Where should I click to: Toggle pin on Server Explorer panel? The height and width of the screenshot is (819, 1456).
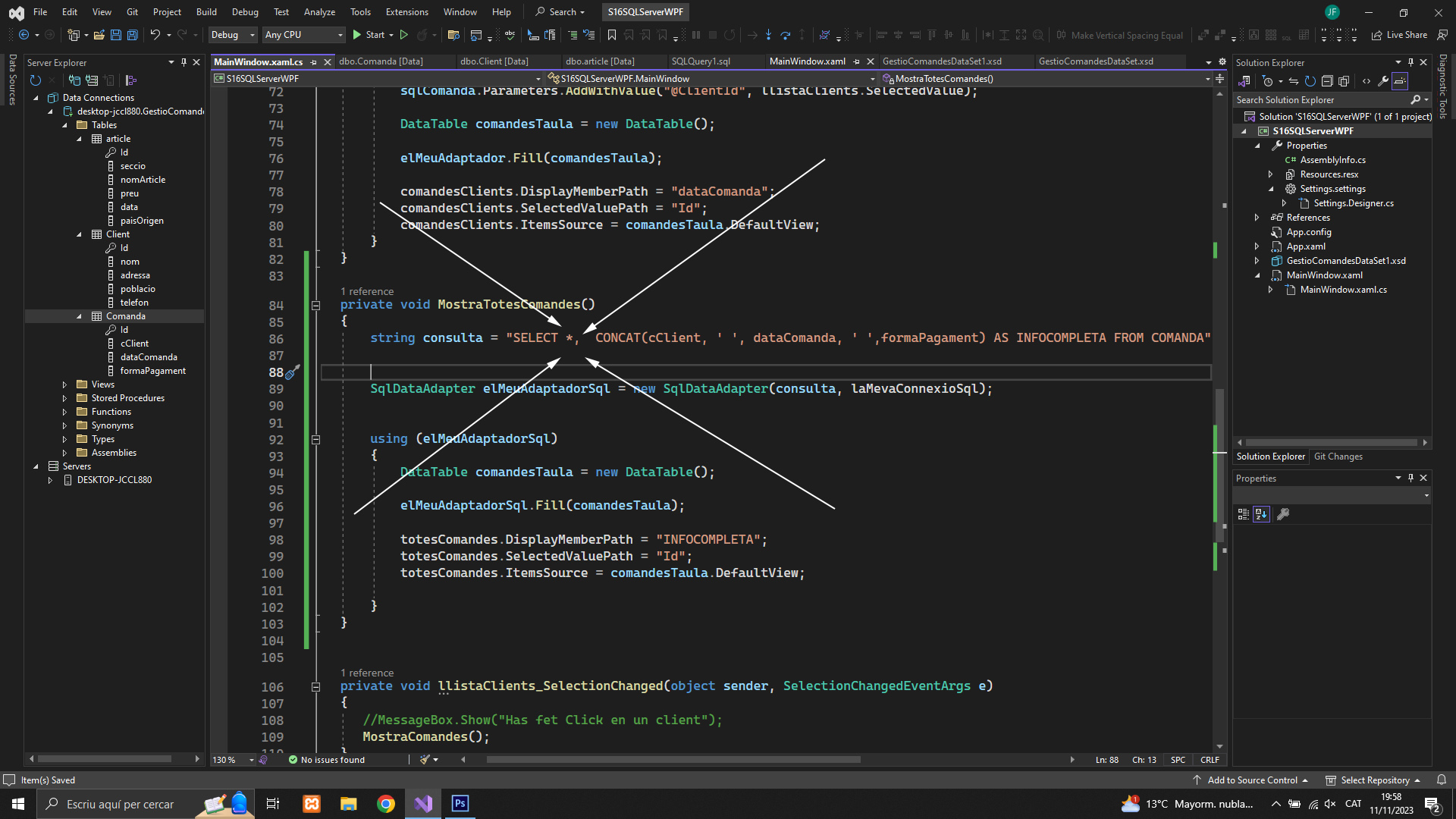[184, 62]
